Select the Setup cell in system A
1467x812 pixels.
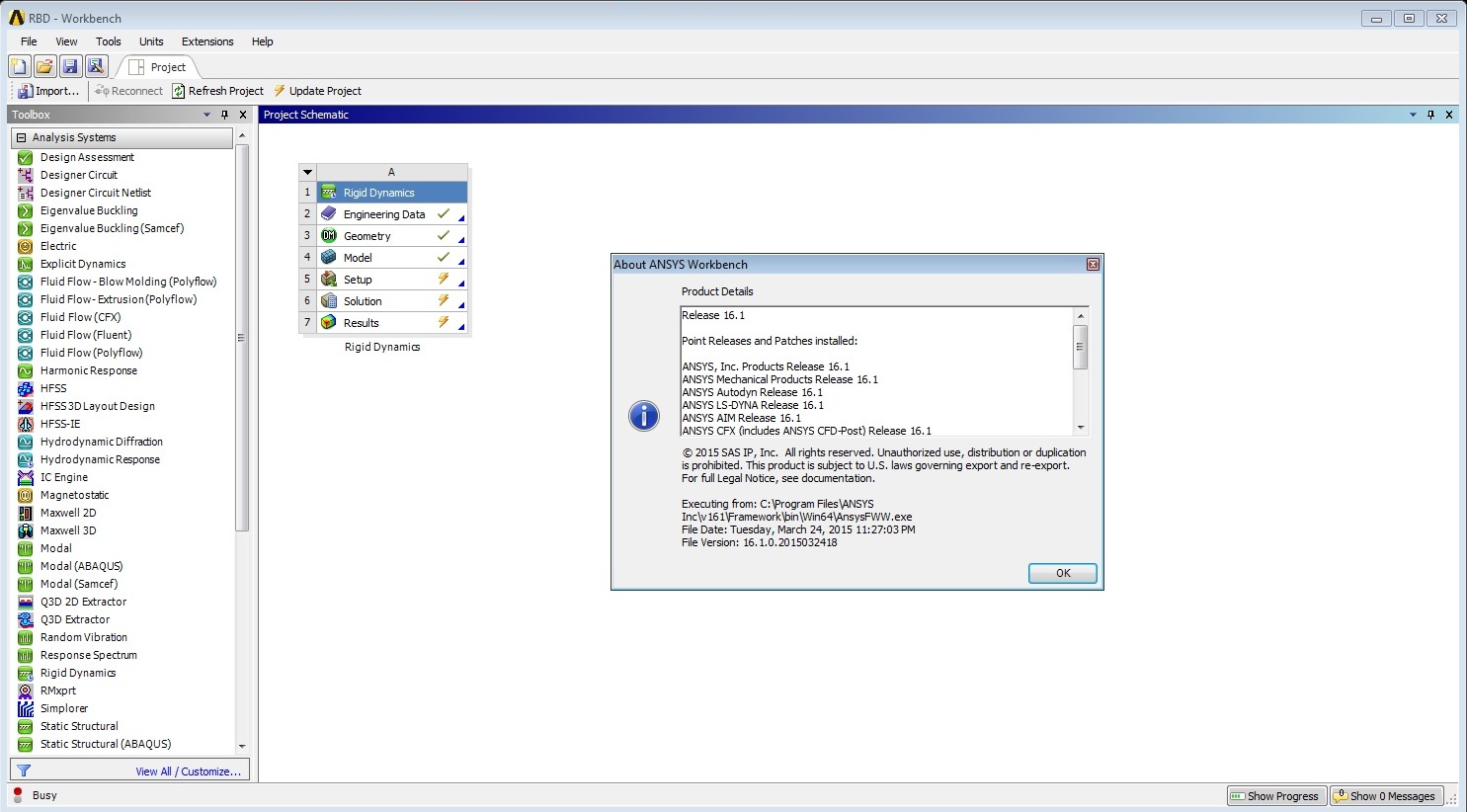(x=392, y=280)
